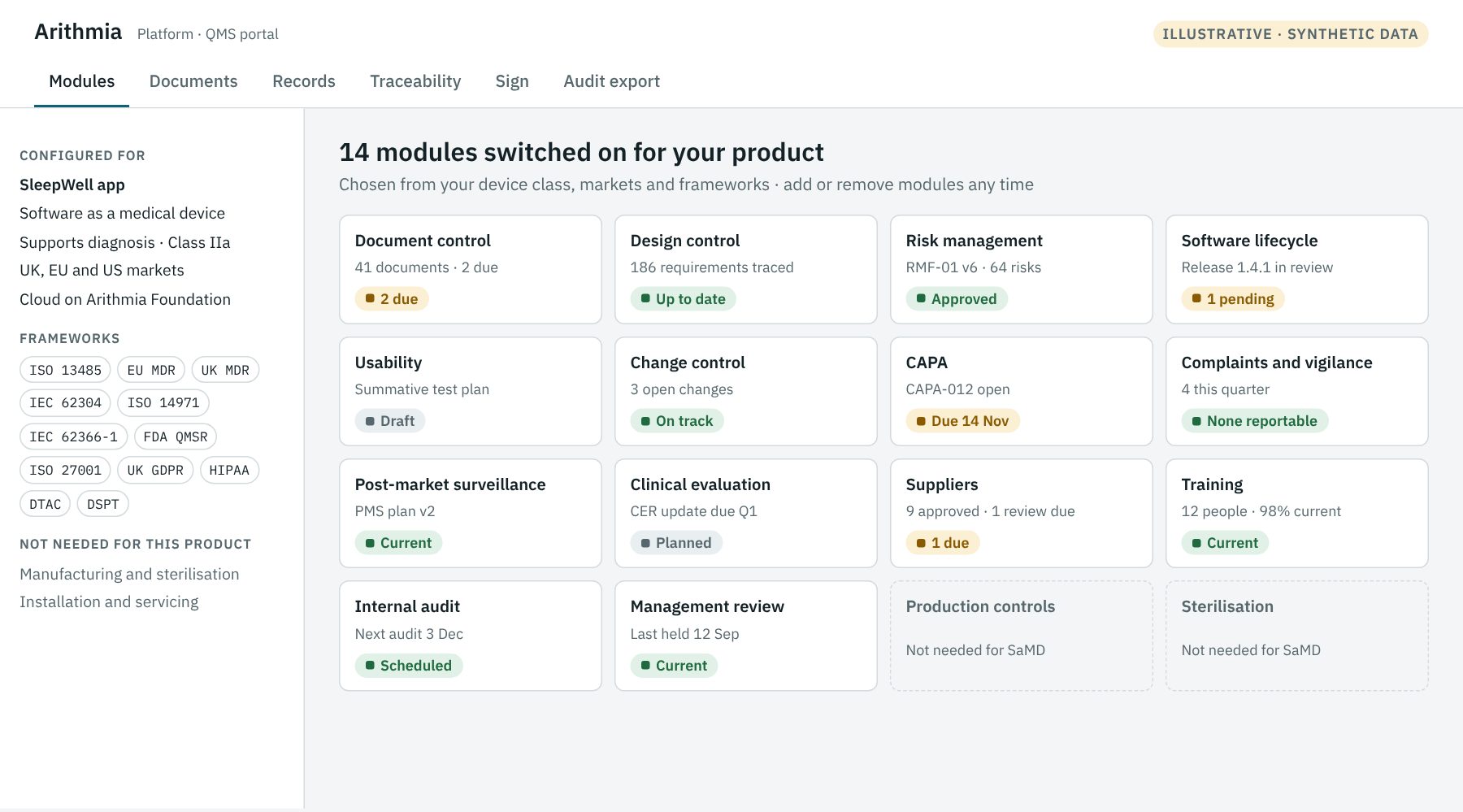Screen dimensions: 1463x812
Task: Click the 'Up to date' status badge
Action: (684, 299)
